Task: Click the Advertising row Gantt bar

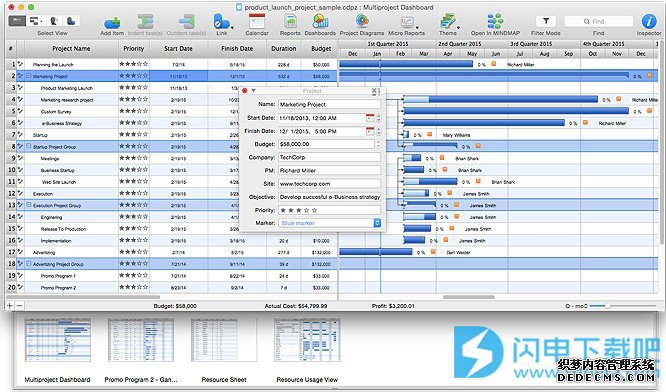Action: [x=375, y=252]
